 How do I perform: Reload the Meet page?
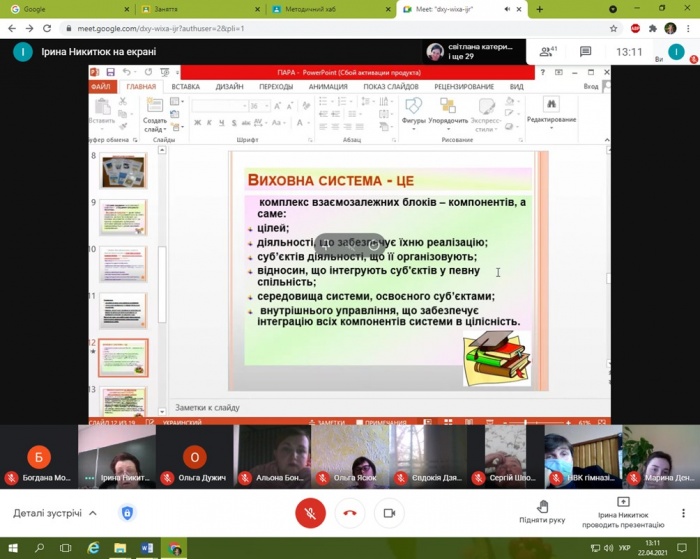[45, 28]
